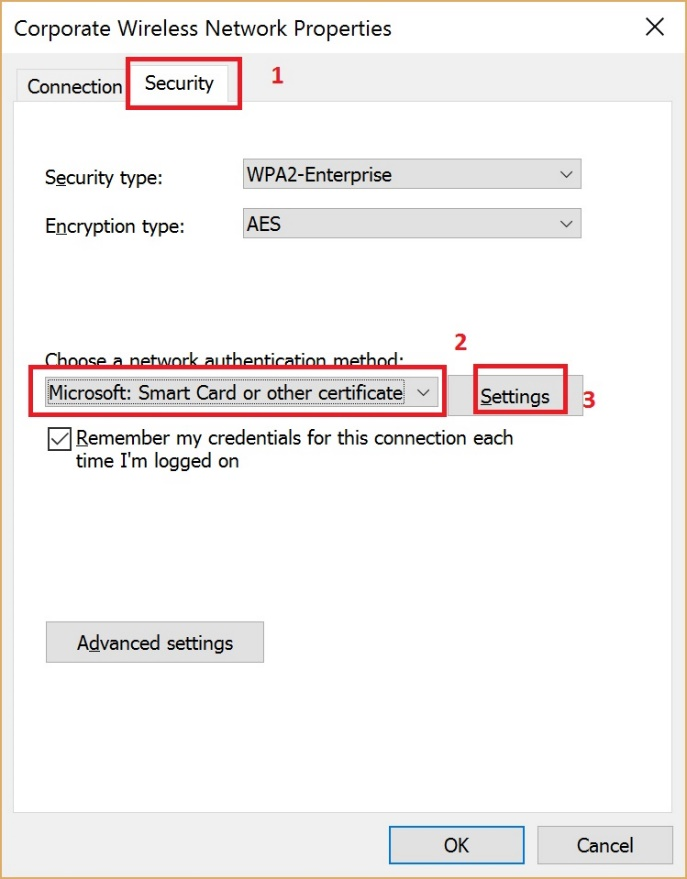Expand the Encryption type dropdown
The height and width of the screenshot is (879, 687).
click(412, 223)
